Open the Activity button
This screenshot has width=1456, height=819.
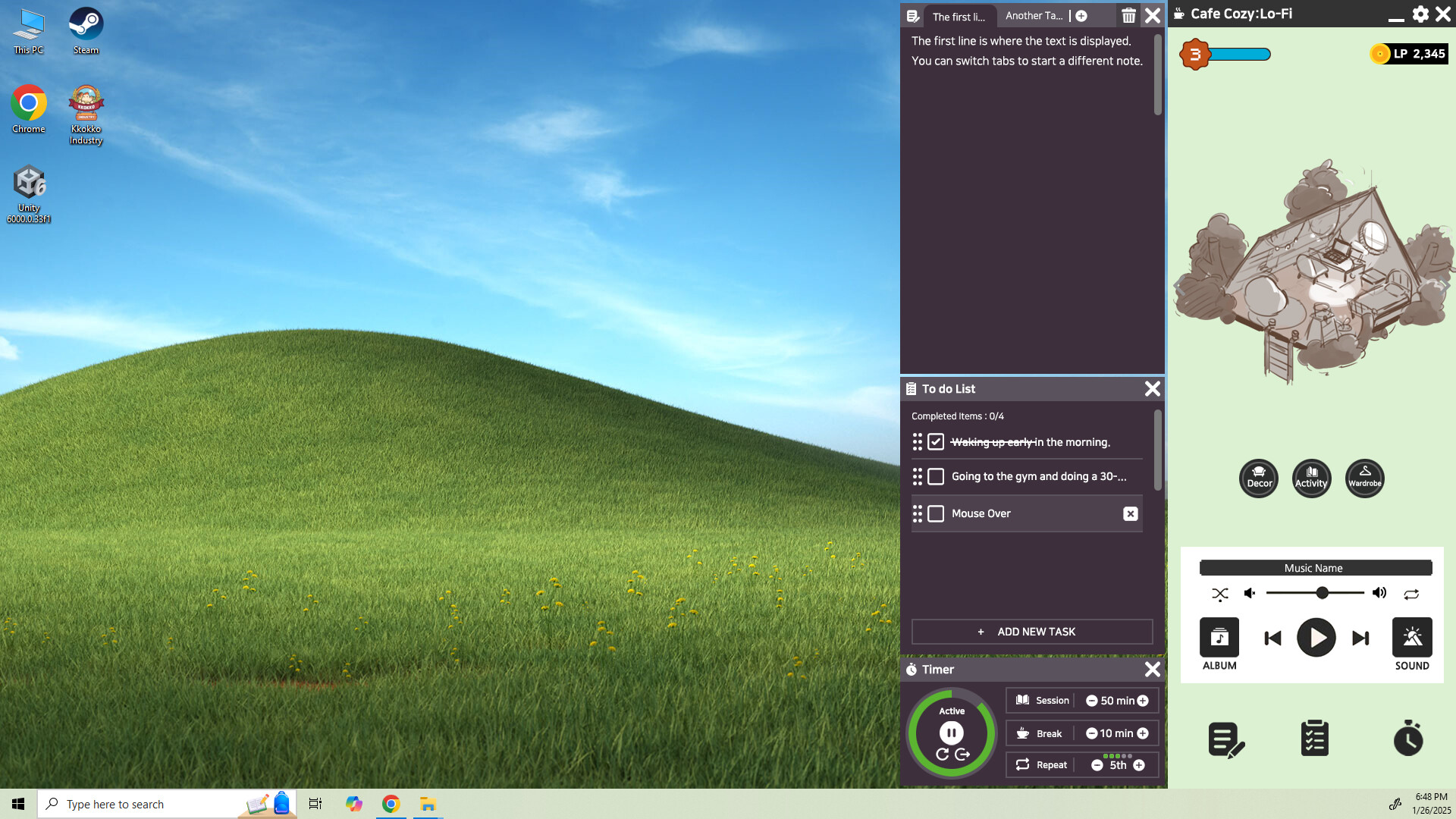click(1311, 479)
